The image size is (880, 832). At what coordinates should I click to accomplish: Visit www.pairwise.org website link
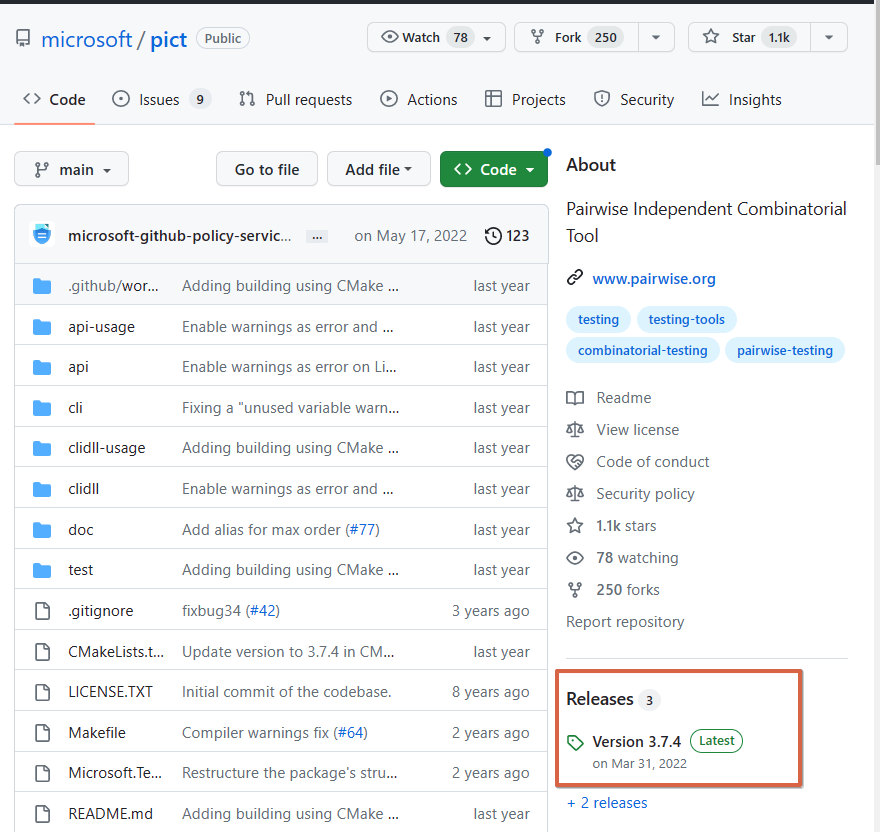(654, 279)
